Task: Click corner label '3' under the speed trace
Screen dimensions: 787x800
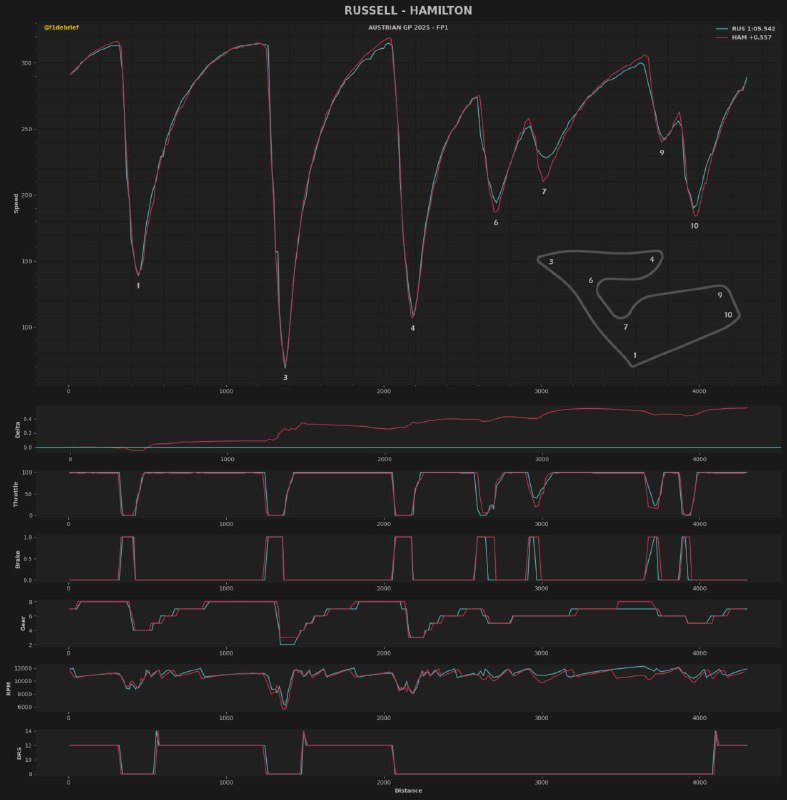Action: coord(285,378)
